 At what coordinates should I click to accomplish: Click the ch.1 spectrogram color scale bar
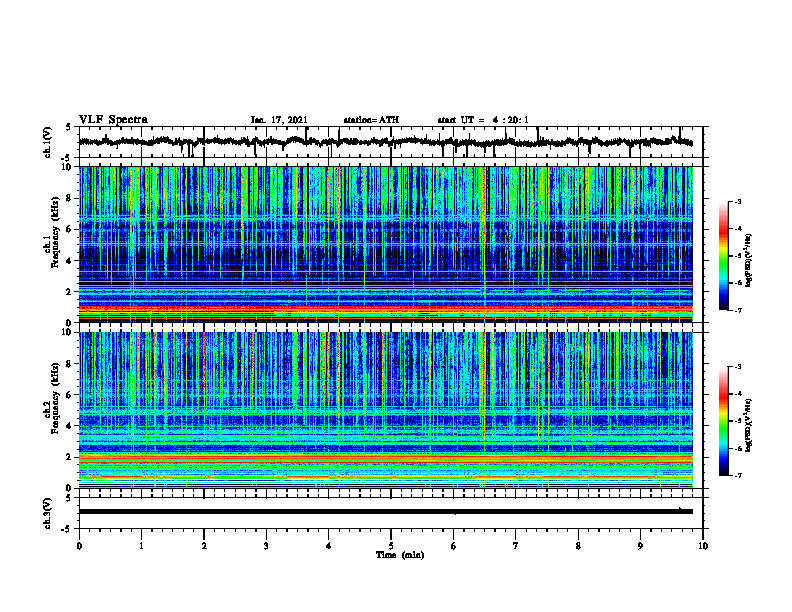point(723,256)
